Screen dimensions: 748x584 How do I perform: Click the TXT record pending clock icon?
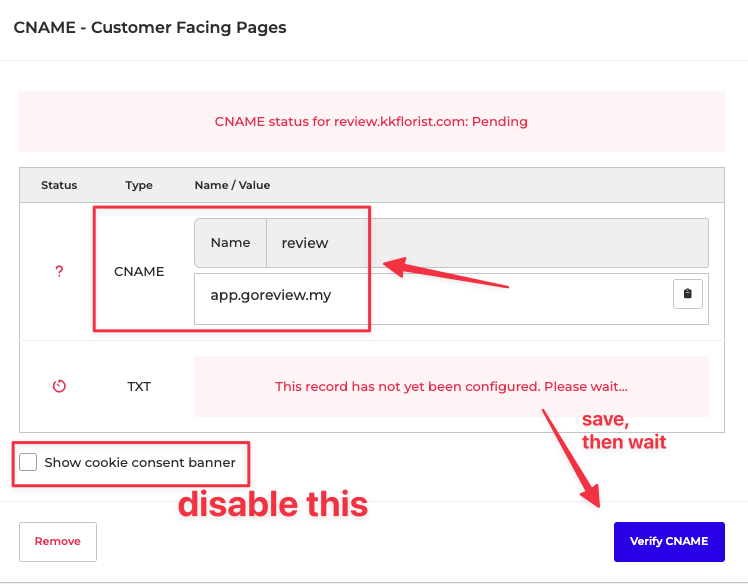(x=59, y=386)
